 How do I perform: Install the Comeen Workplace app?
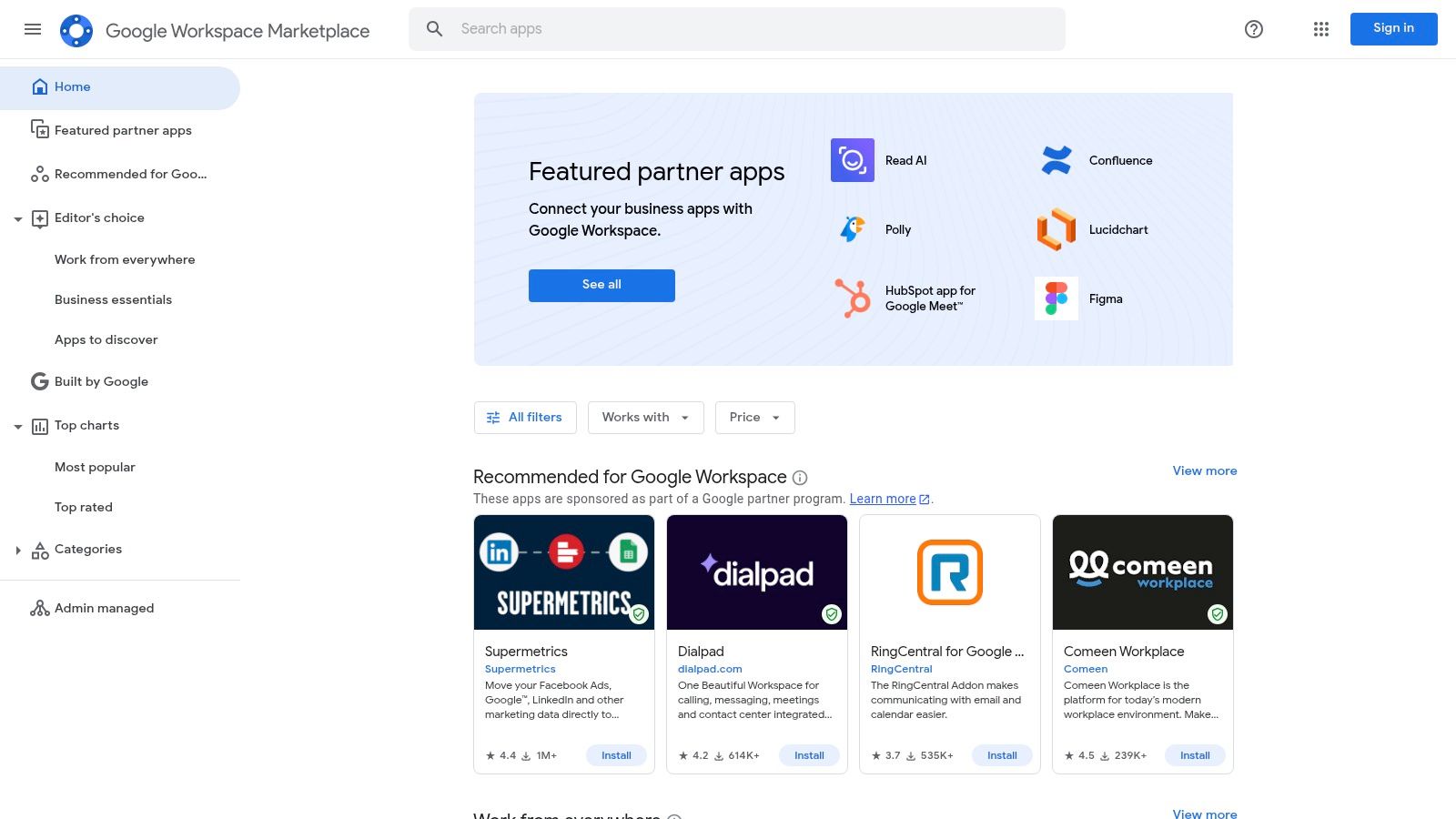[1195, 755]
